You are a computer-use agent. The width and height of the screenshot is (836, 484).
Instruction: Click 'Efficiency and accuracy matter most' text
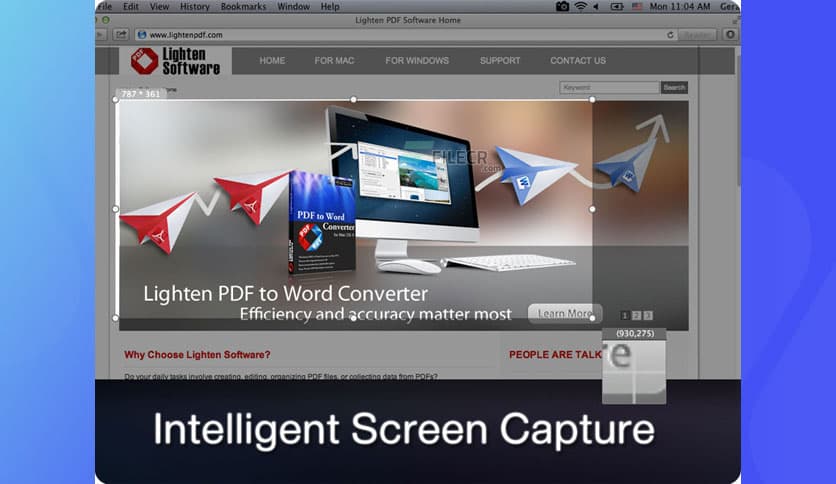click(375, 314)
